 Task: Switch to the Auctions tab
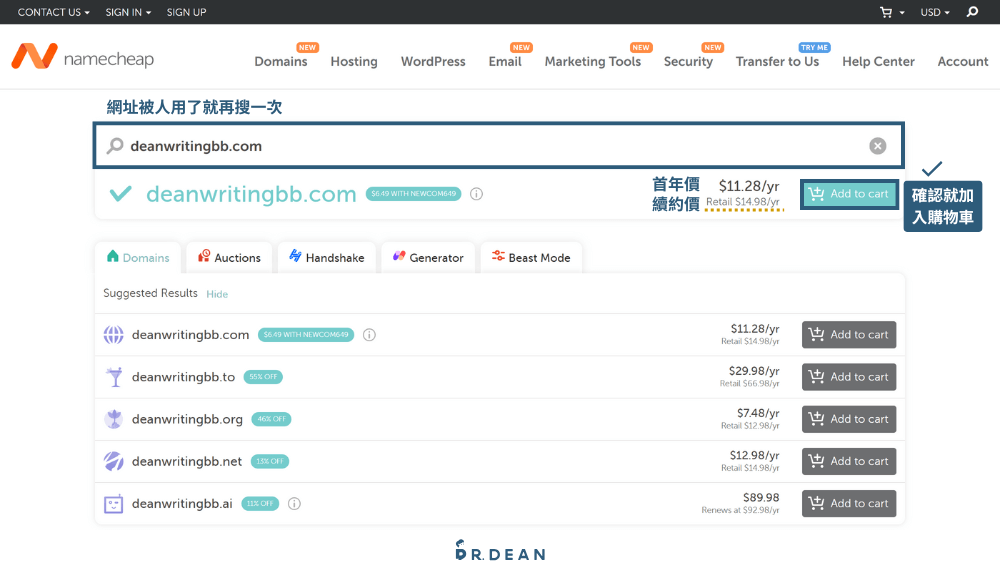(230, 258)
